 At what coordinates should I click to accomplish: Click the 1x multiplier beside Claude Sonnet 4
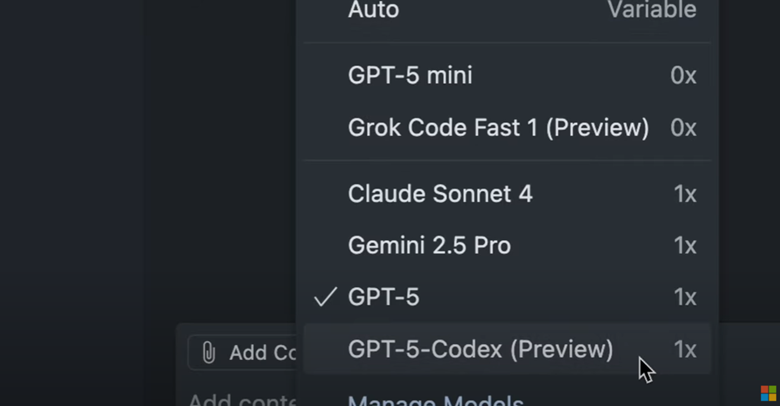click(x=684, y=193)
